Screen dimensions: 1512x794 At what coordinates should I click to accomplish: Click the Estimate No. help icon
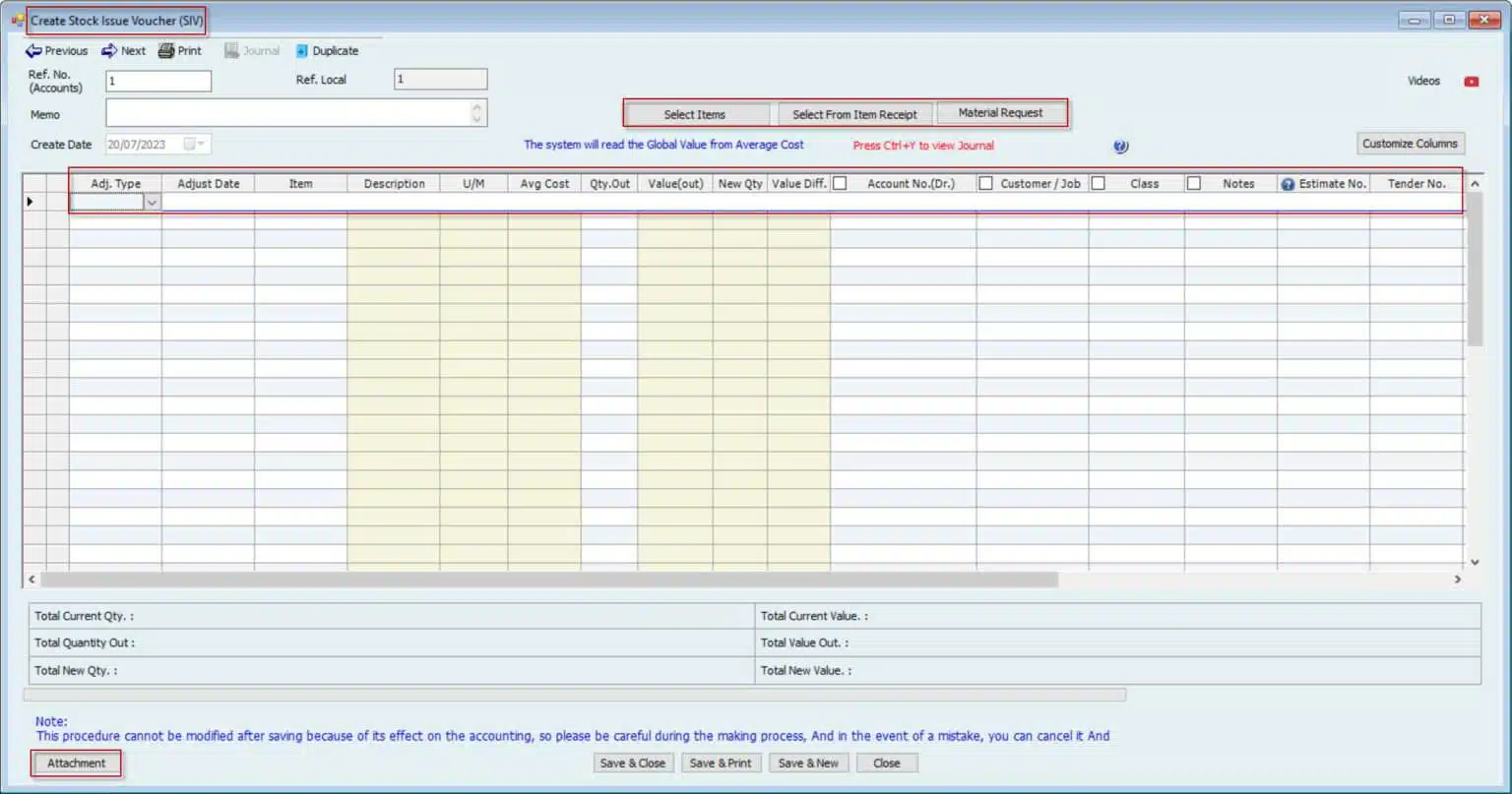[x=1287, y=184]
